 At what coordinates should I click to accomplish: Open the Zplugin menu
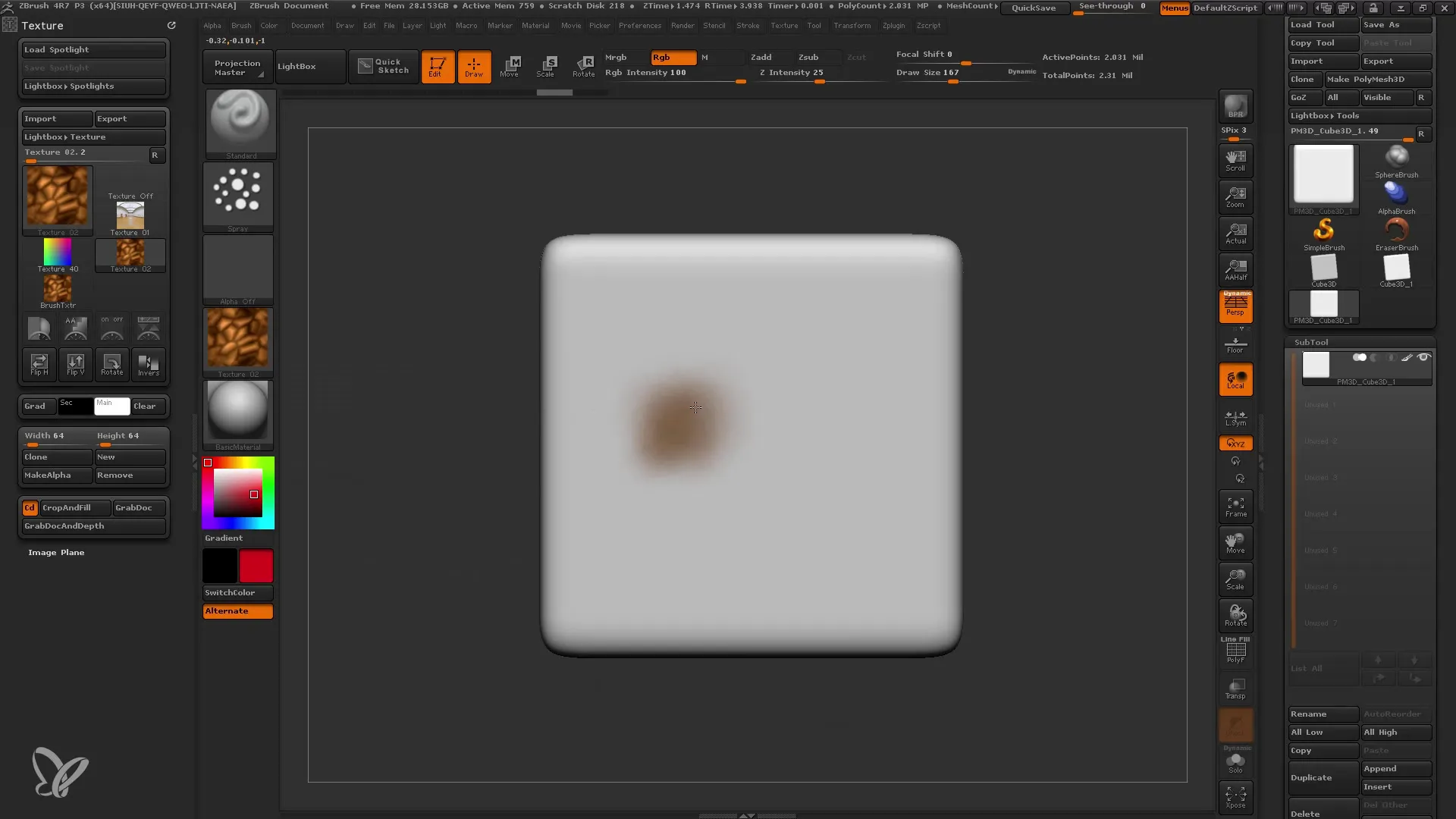(x=893, y=26)
